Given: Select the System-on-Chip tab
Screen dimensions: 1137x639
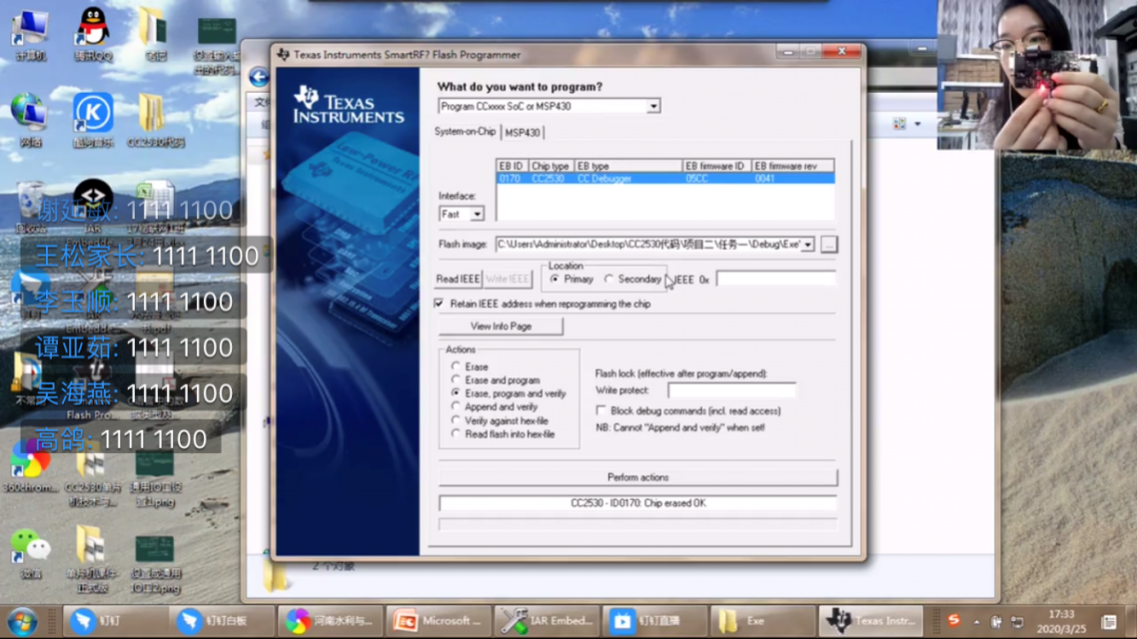Looking at the screenshot, I should 465,132.
